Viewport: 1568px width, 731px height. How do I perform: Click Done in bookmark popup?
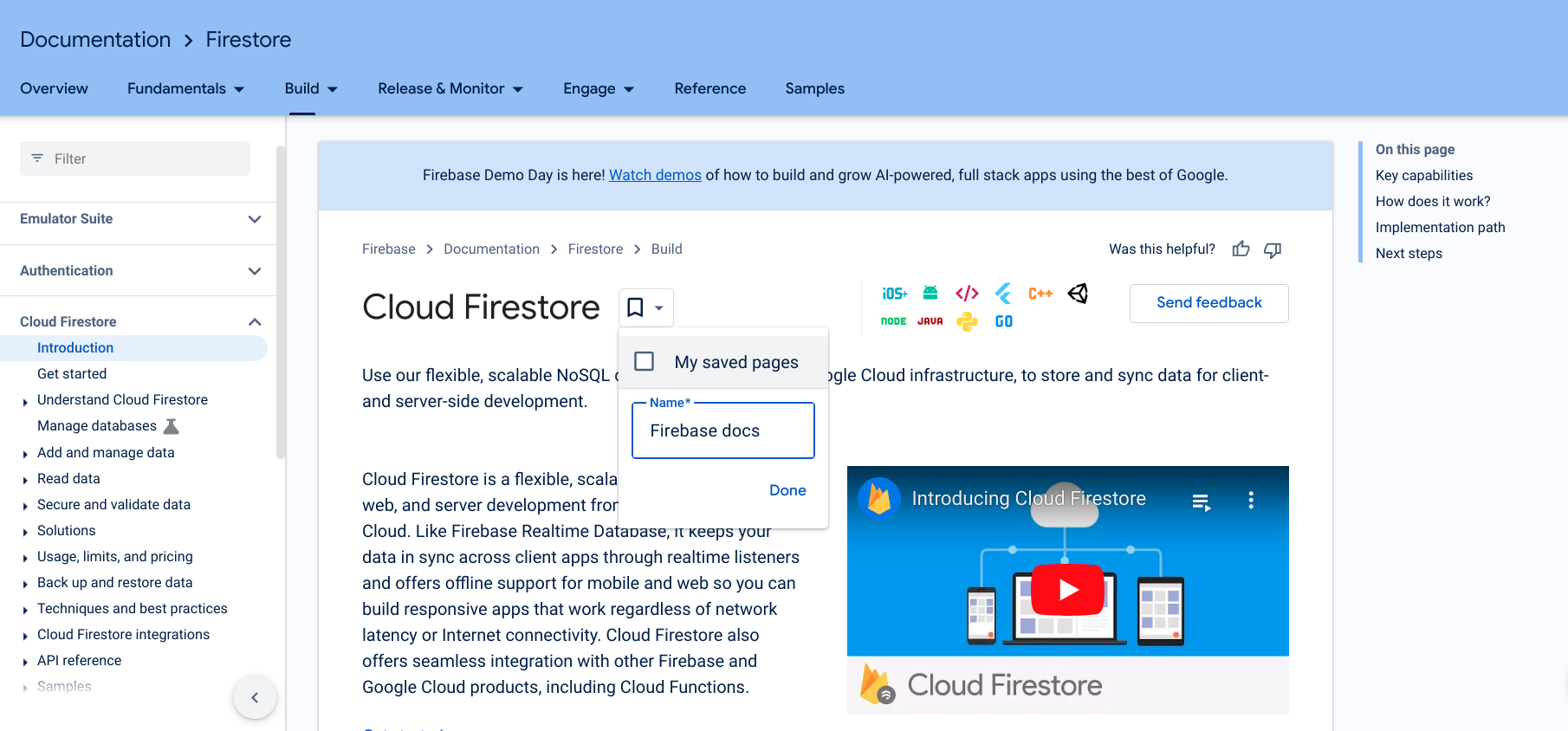click(787, 490)
